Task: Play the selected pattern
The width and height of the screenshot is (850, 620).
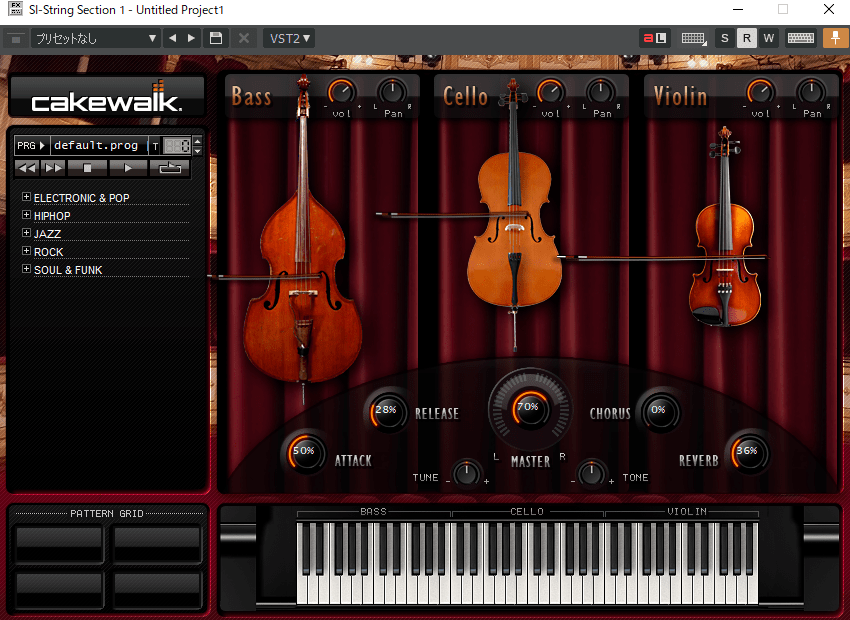Action: coord(128,168)
